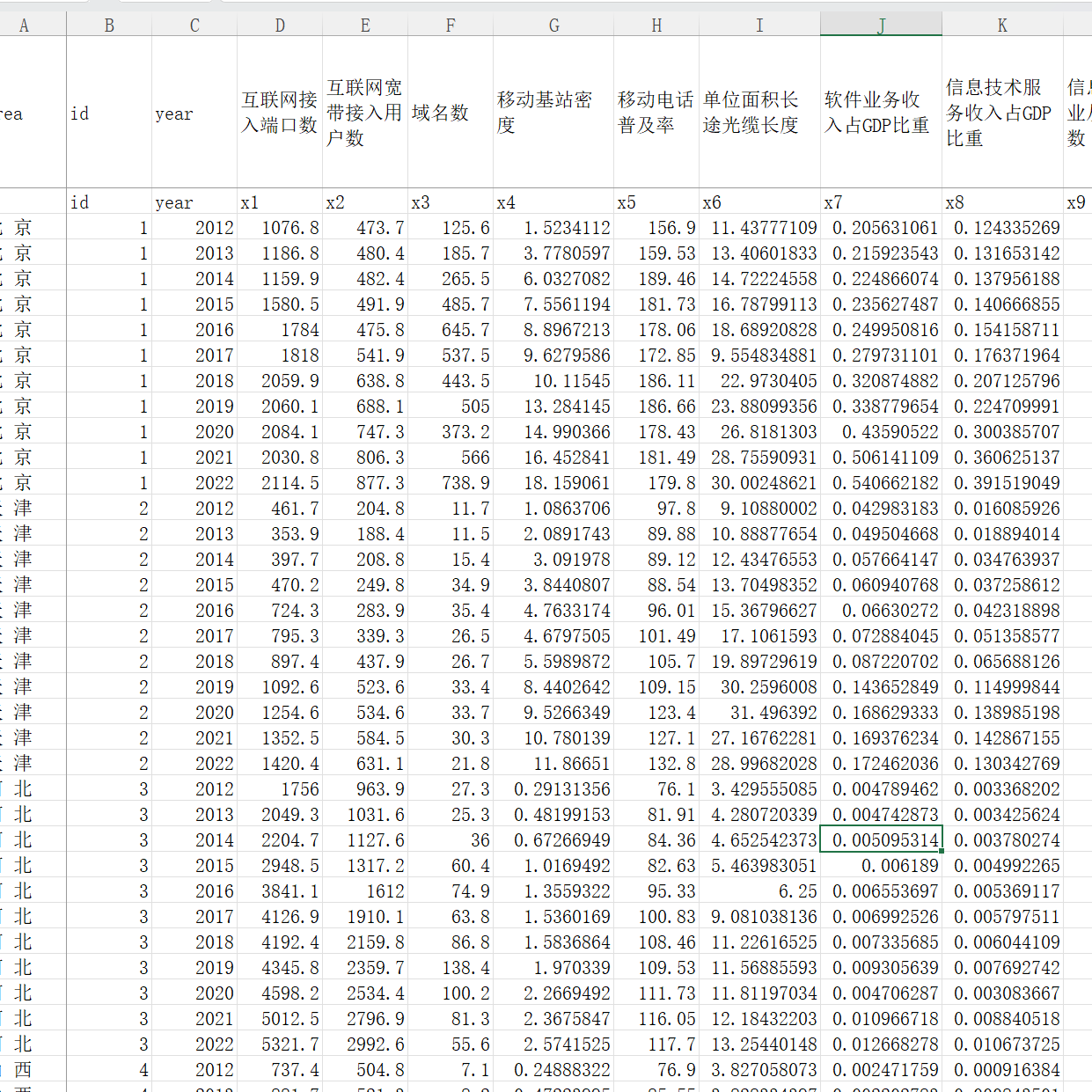Viewport: 1092px width, 1092px height.
Task: Click the cell containing 1076.8
Action: pyautogui.click(x=280, y=227)
